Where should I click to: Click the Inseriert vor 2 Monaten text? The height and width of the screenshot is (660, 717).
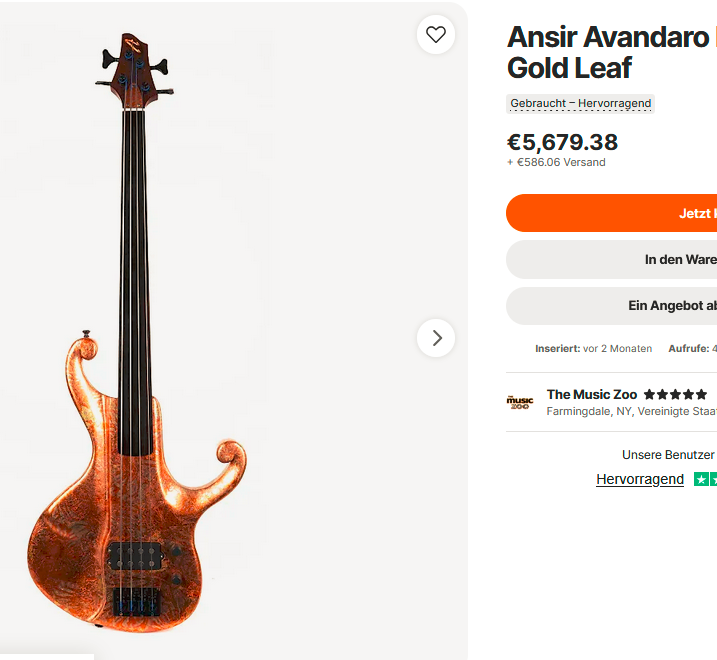pos(593,349)
